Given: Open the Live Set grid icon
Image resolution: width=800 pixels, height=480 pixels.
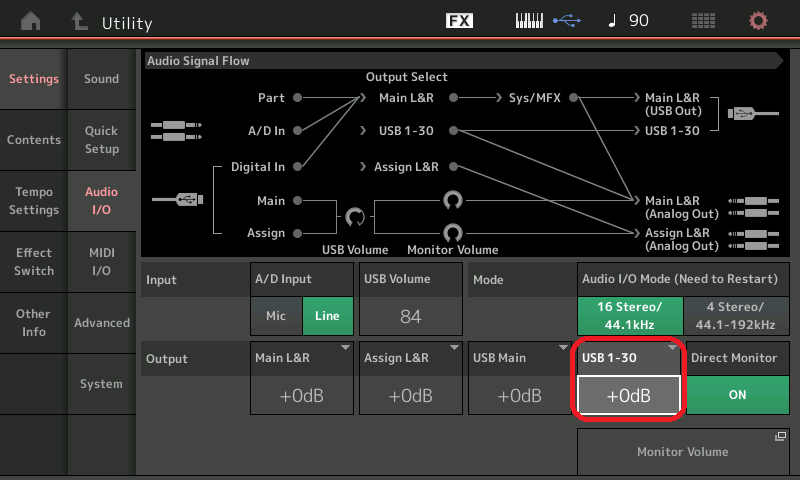Looking at the screenshot, I should point(703,21).
